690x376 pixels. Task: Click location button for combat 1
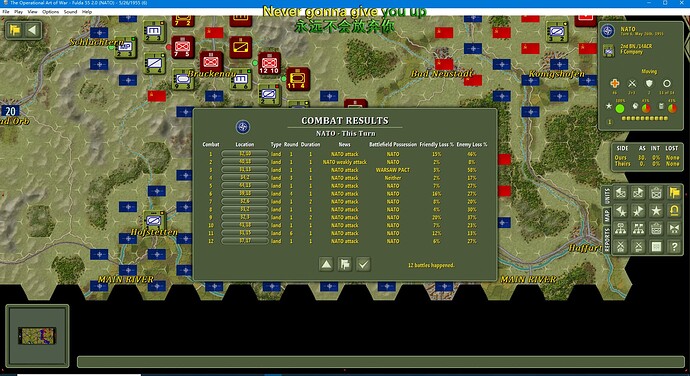(245, 154)
